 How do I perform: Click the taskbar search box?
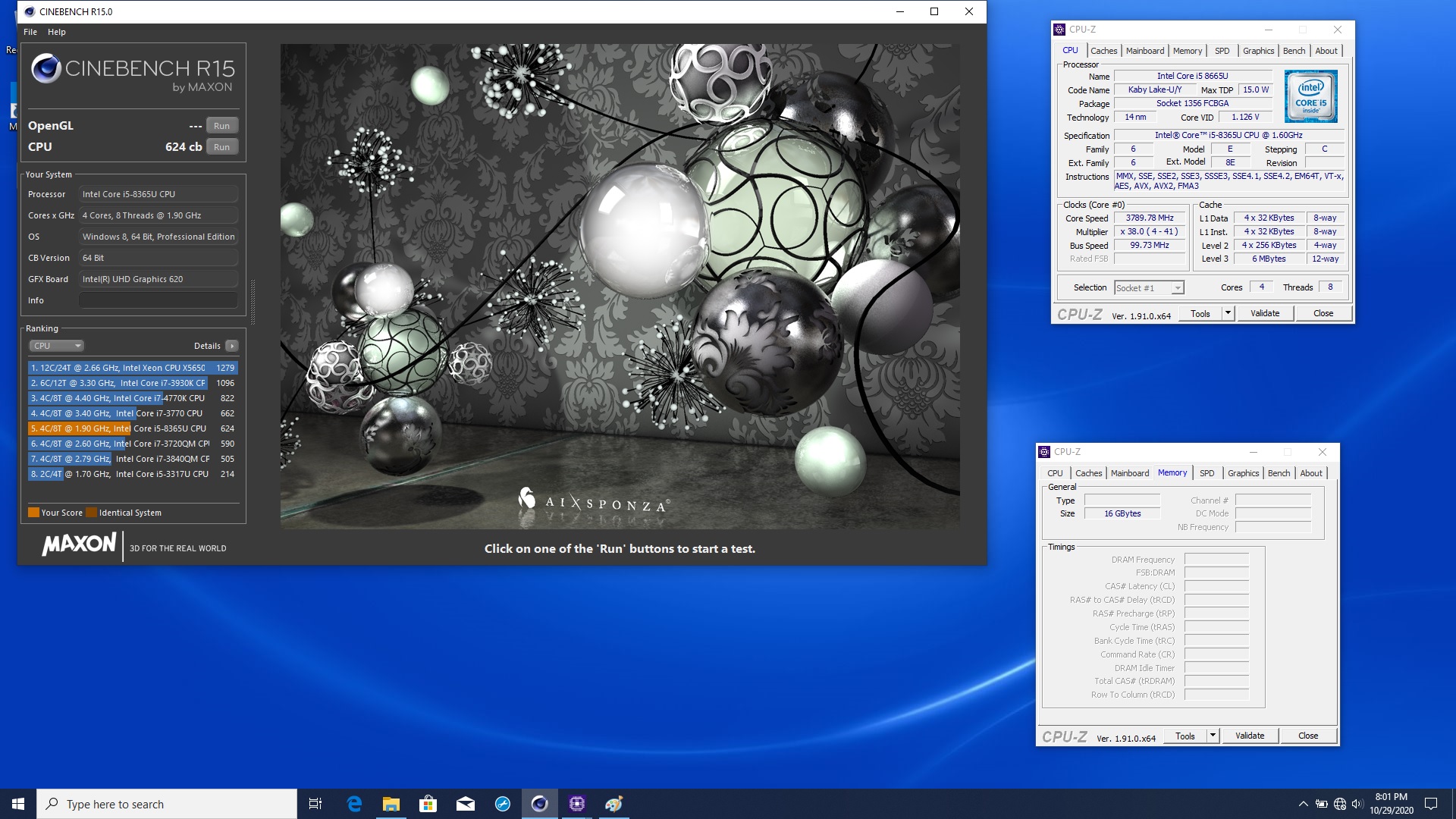167,804
